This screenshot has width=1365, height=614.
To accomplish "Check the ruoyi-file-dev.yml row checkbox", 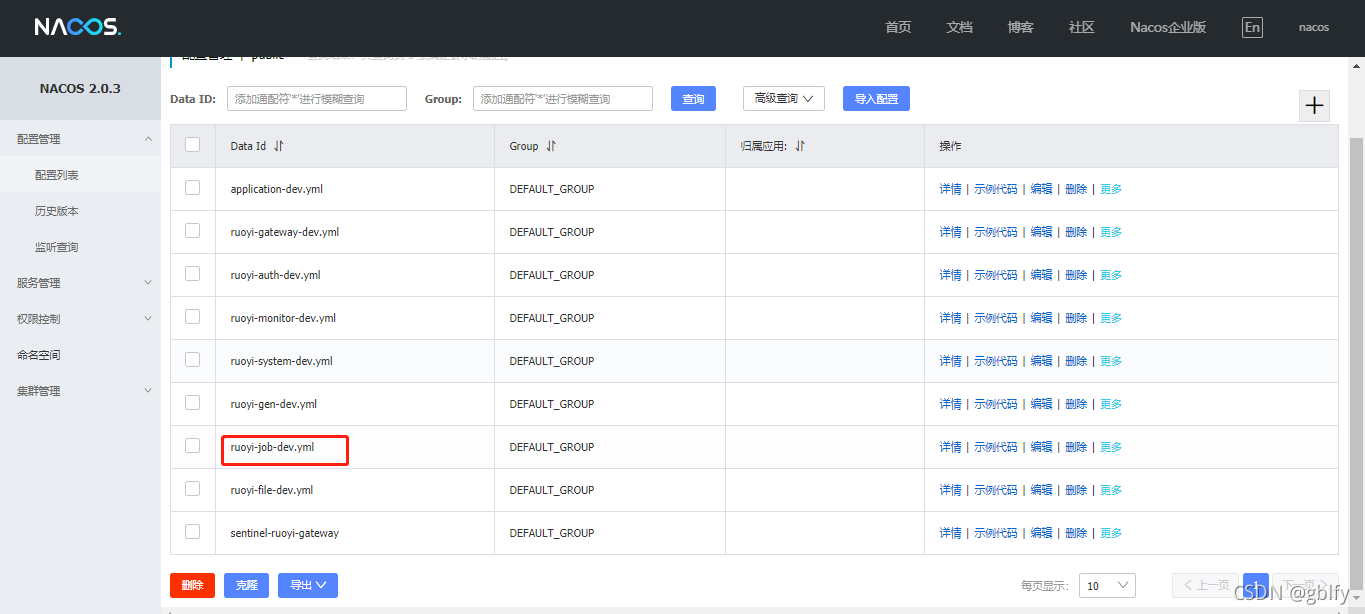I will click(x=193, y=489).
